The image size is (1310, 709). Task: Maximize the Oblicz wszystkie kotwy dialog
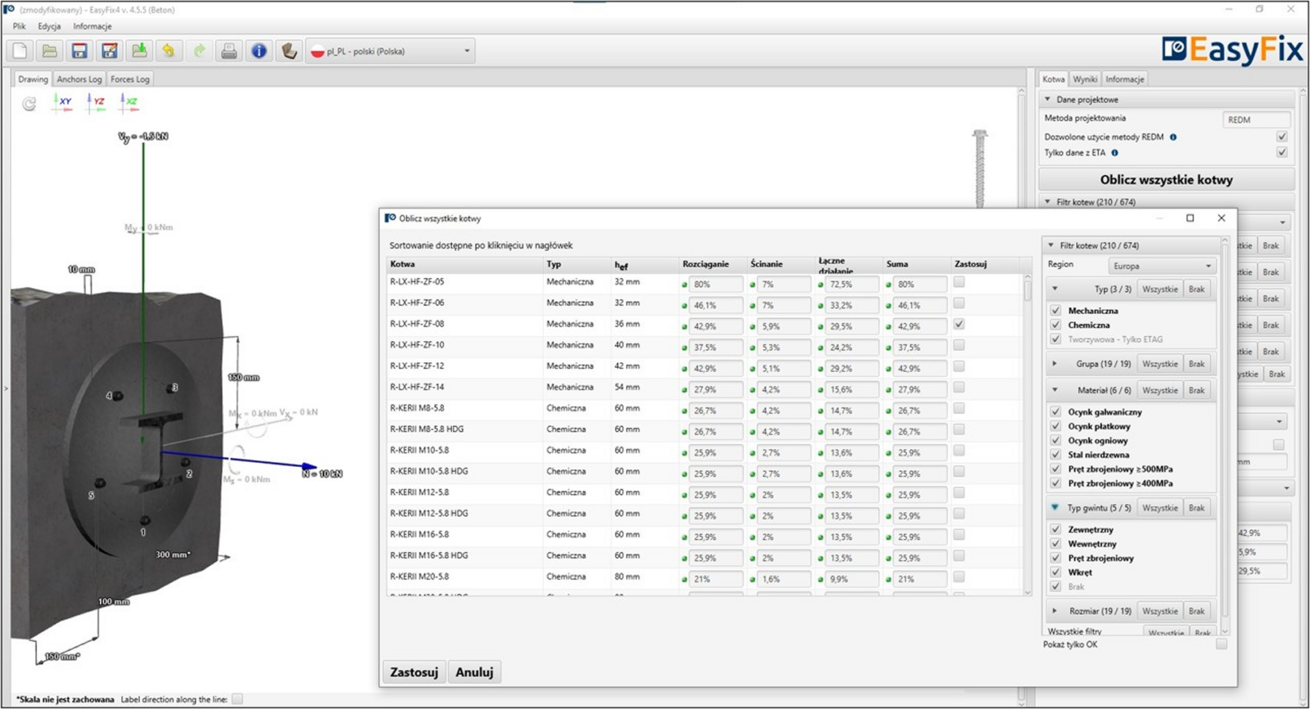(x=1190, y=218)
